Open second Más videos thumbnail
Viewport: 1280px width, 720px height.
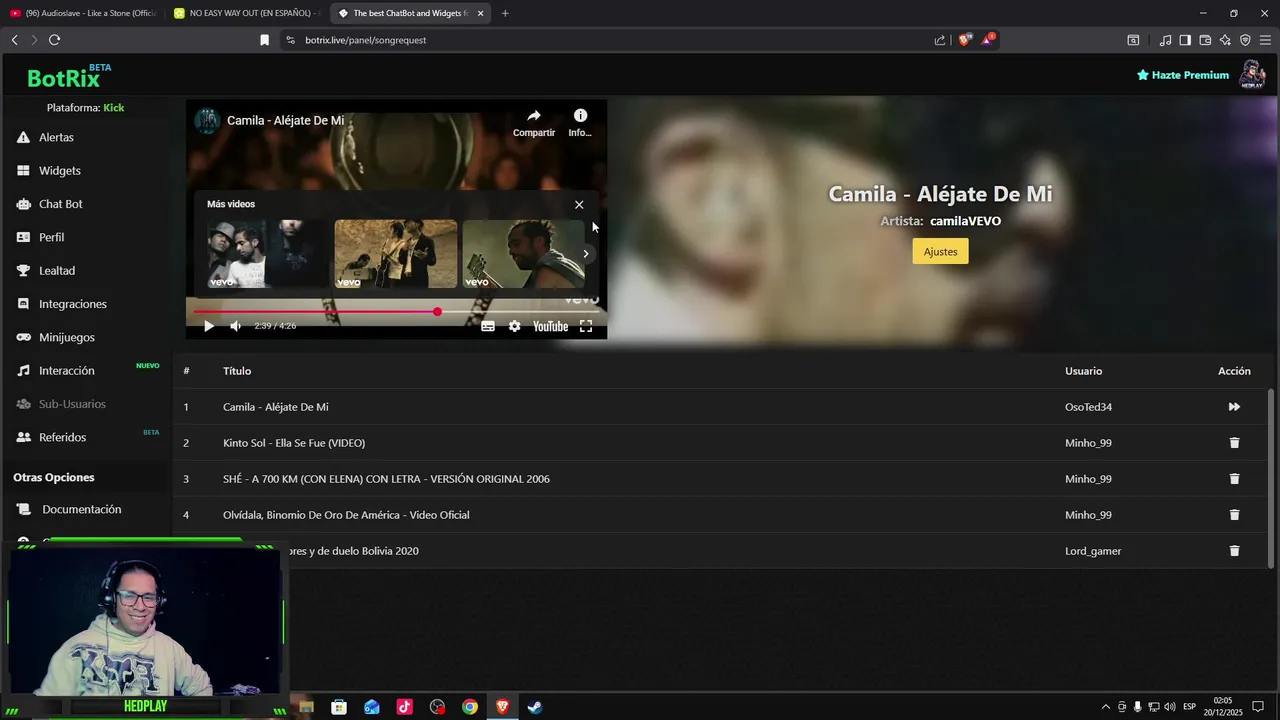point(395,254)
